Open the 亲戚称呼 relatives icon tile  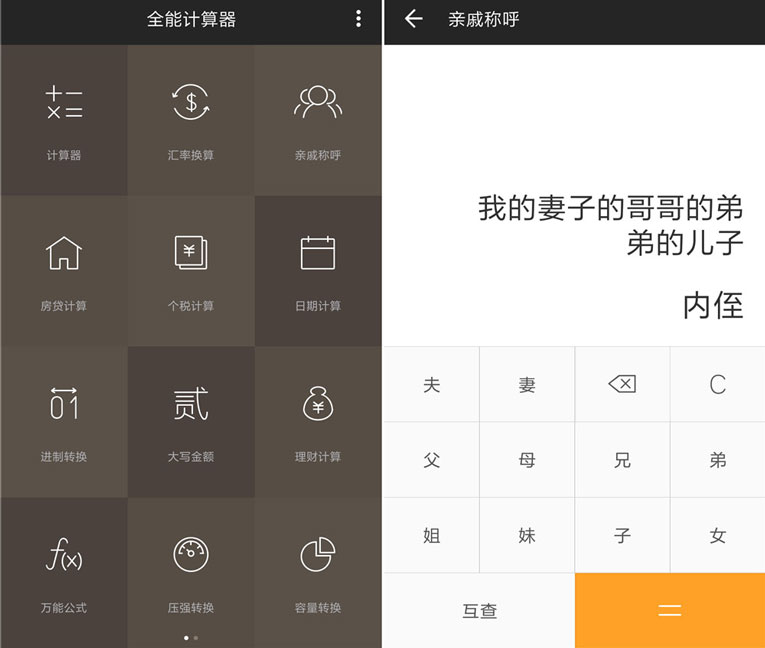point(318,120)
